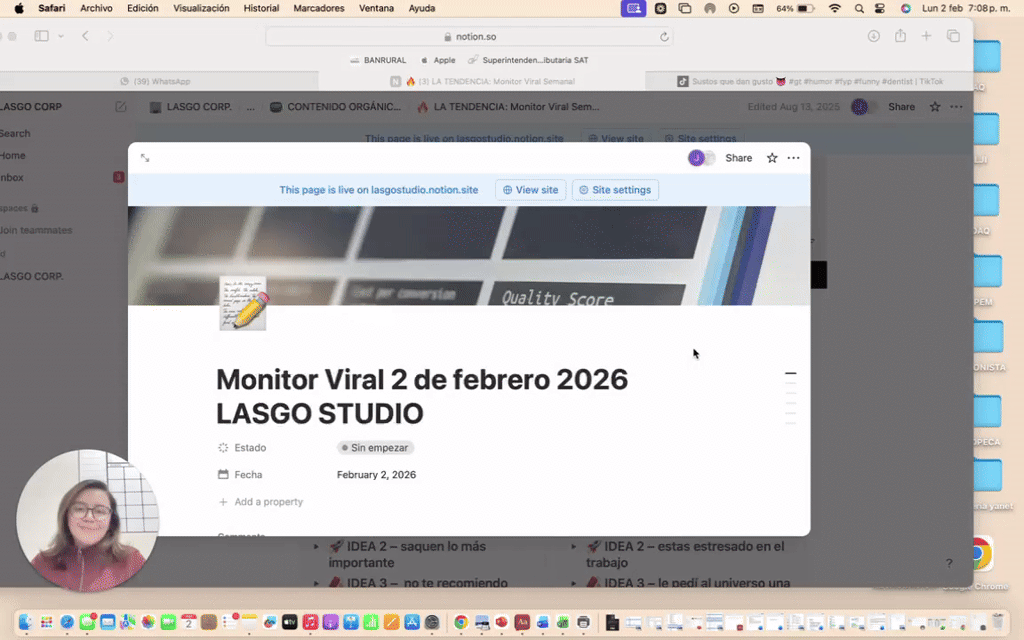Screen dimensions: 1024x640
Task: Open the Sin empezar status selector
Action: pyautogui.click(x=376, y=448)
